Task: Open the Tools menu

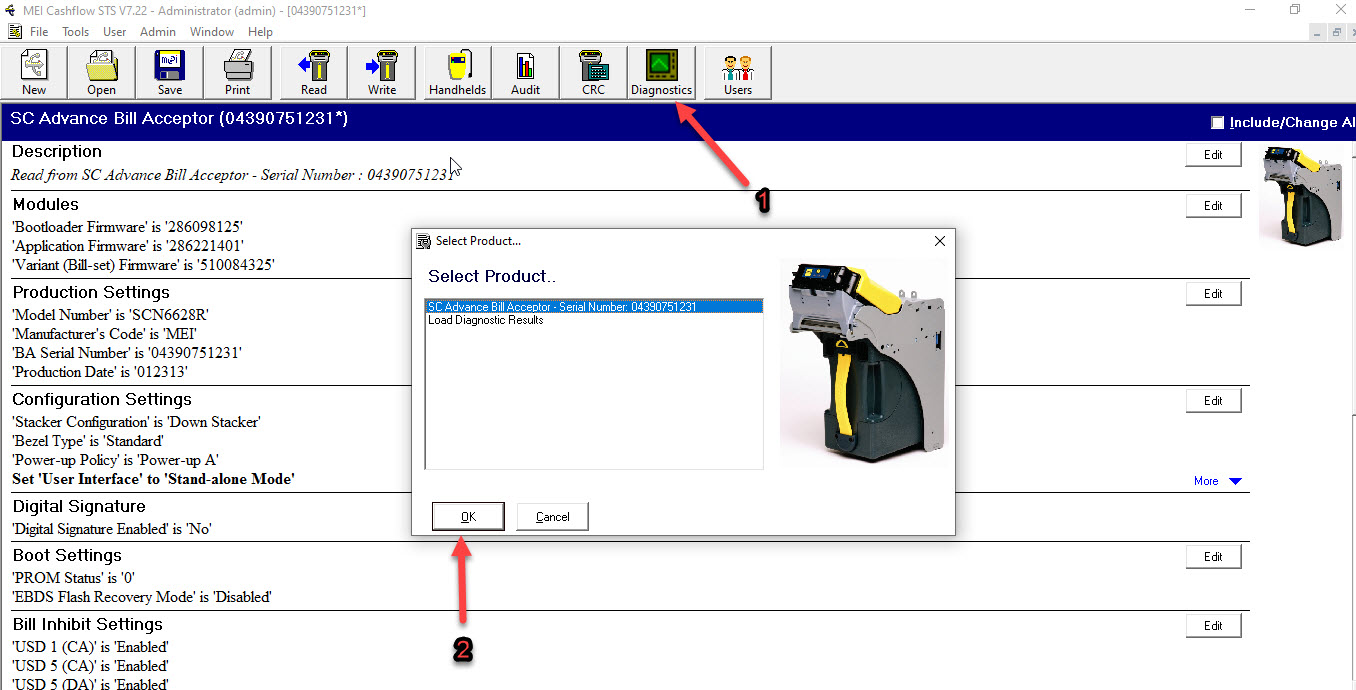Action: pyautogui.click(x=76, y=32)
